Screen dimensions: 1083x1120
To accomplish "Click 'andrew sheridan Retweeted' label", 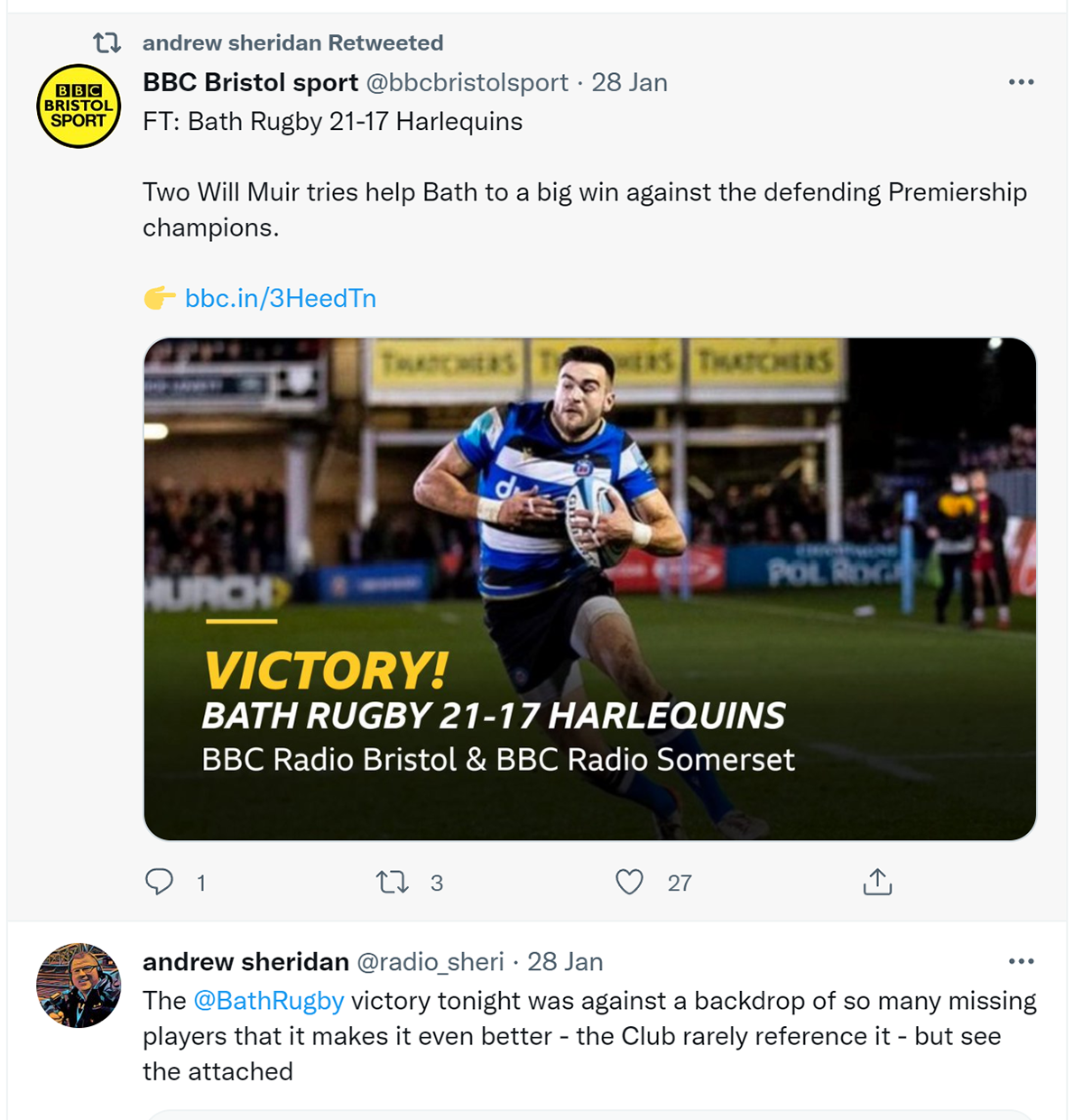I will [x=292, y=42].
